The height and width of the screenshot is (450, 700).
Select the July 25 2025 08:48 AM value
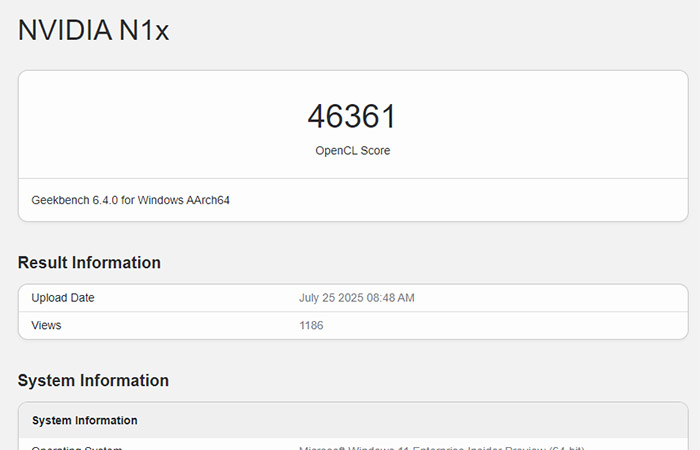click(x=357, y=298)
